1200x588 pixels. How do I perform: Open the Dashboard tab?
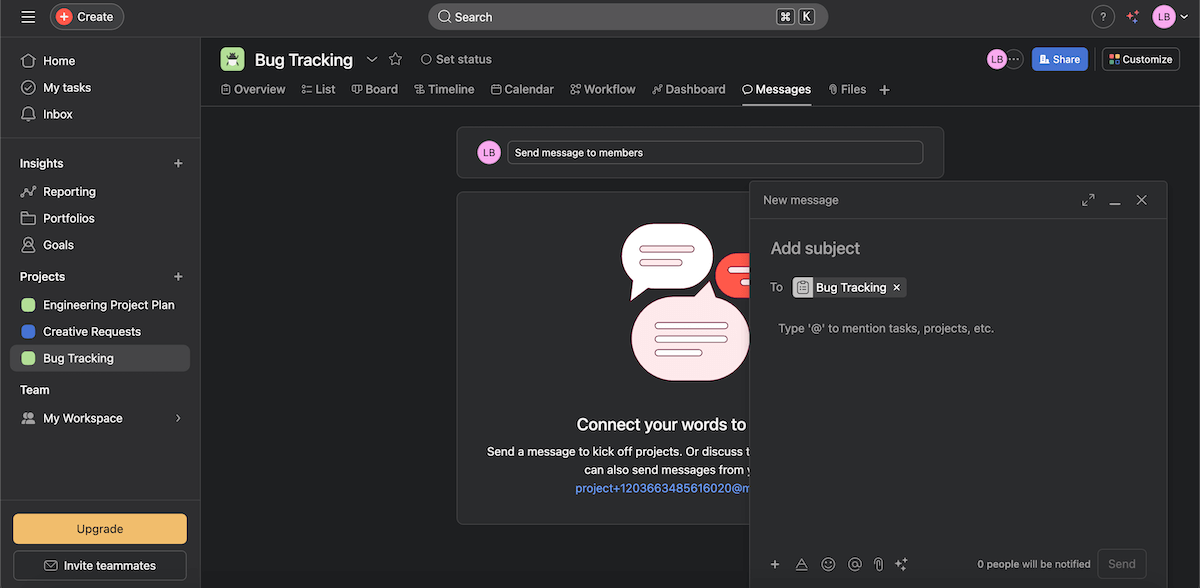(688, 89)
